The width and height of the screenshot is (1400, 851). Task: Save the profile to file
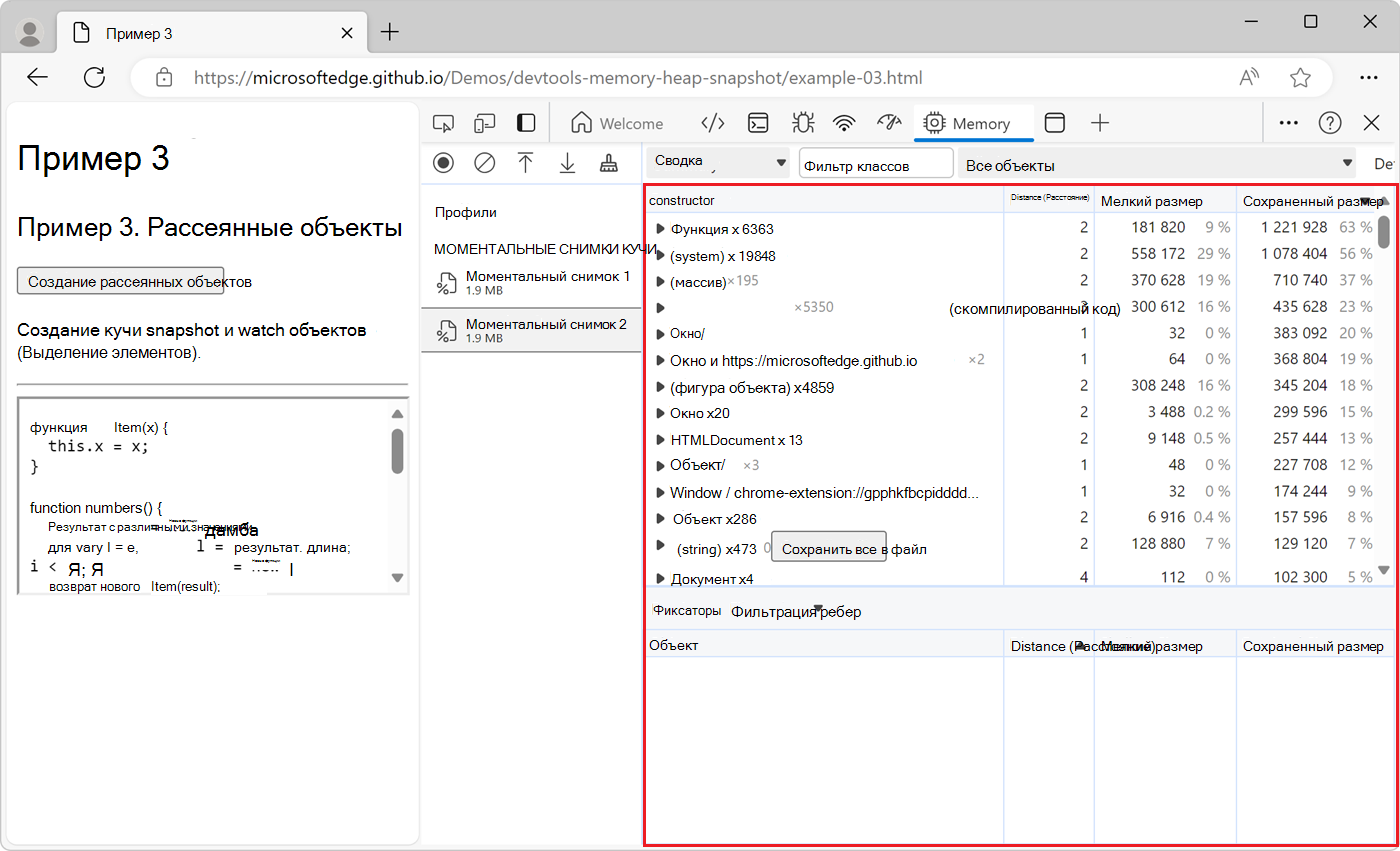567,163
